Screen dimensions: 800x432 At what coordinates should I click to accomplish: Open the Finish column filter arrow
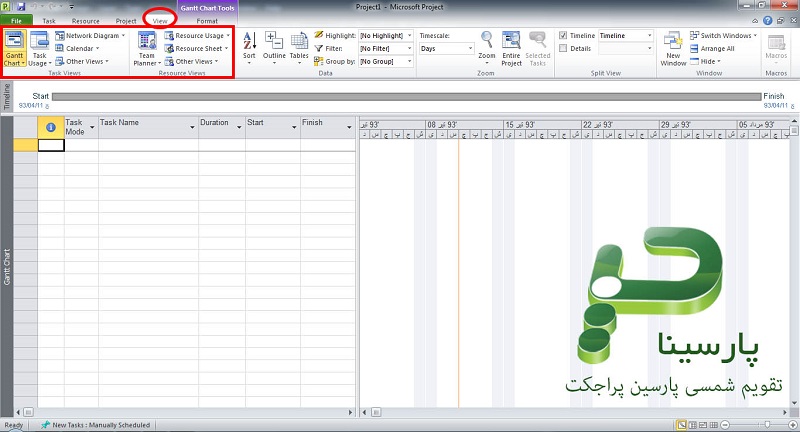(x=349, y=127)
